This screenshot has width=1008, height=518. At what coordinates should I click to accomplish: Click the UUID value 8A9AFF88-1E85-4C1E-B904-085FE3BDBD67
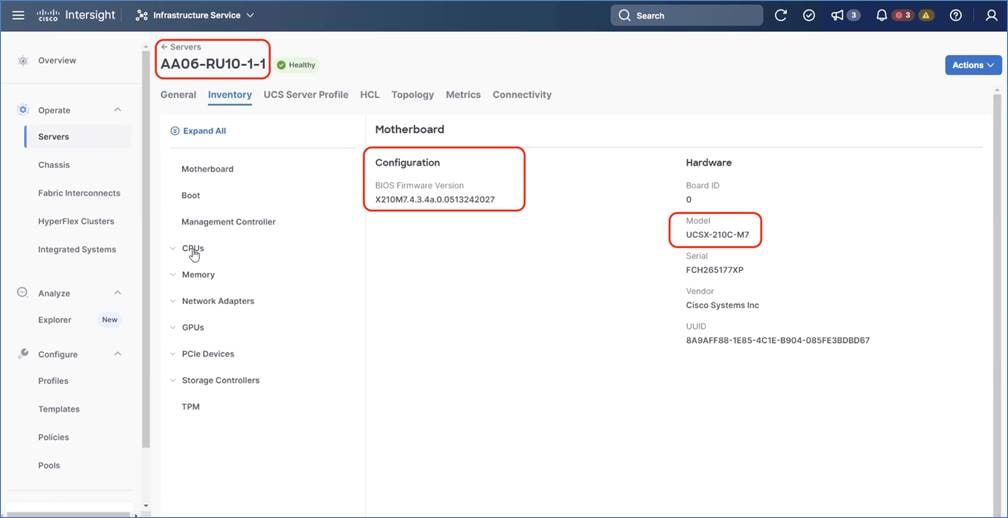coord(778,341)
